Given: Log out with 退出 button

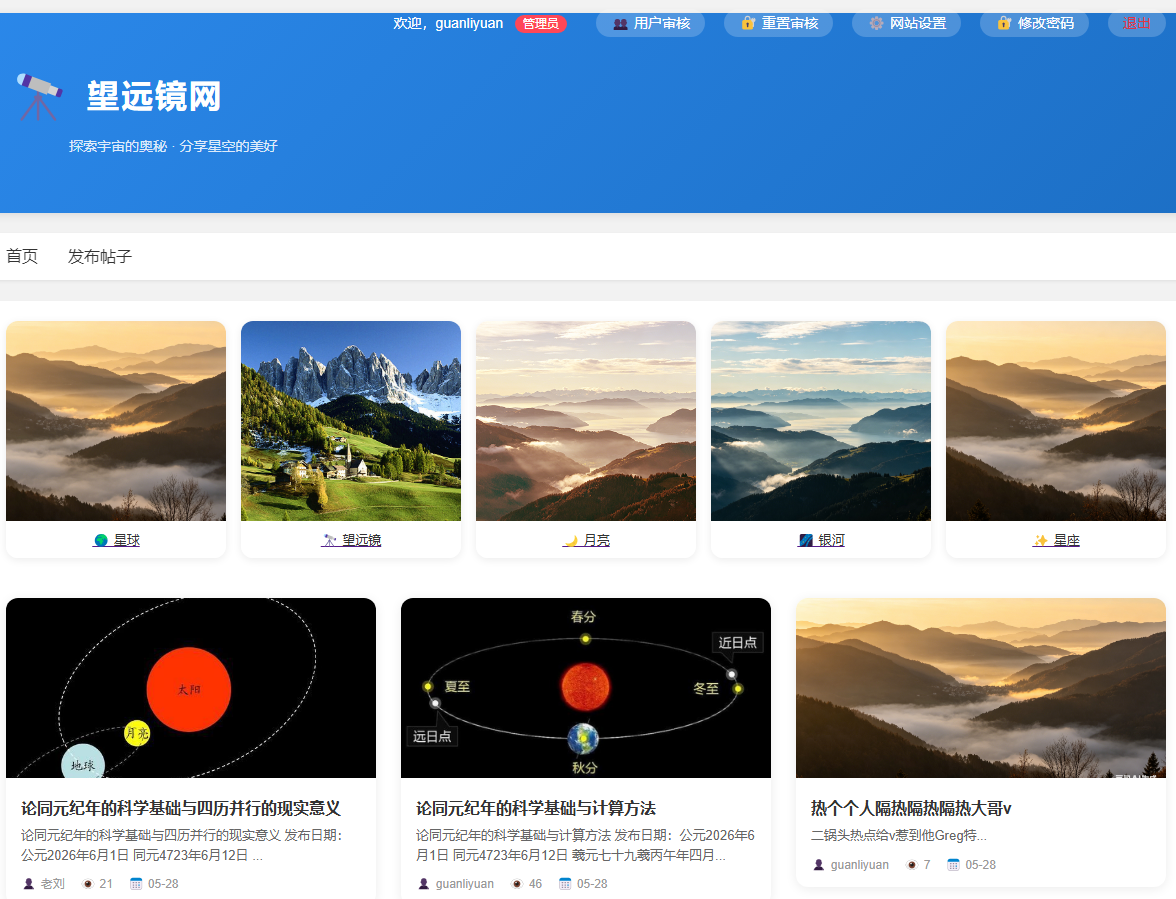Looking at the screenshot, I should point(1136,23).
